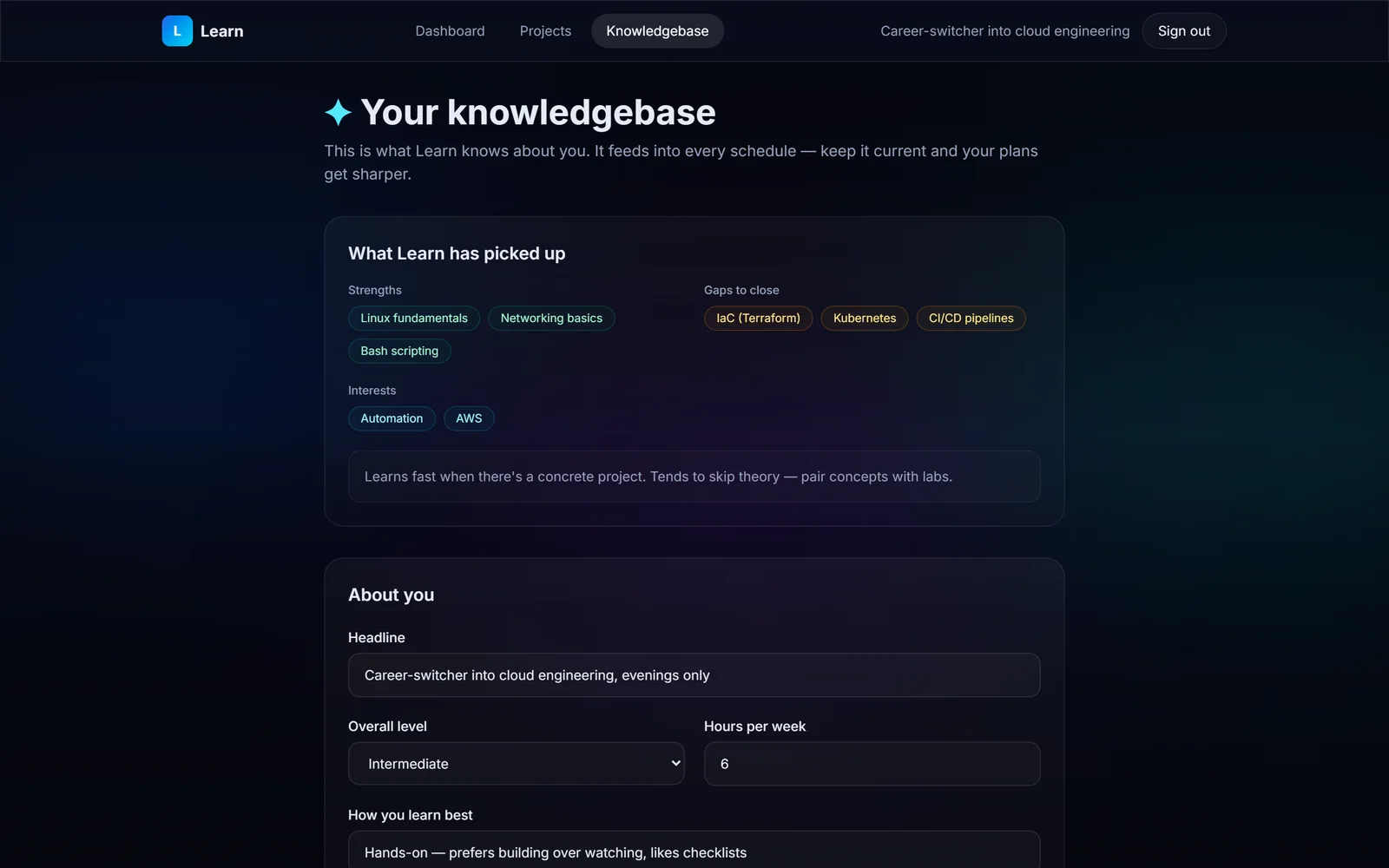The width and height of the screenshot is (1389, 868).
Task: Click the 'Gaps to close' label
Action: [741, 290]
